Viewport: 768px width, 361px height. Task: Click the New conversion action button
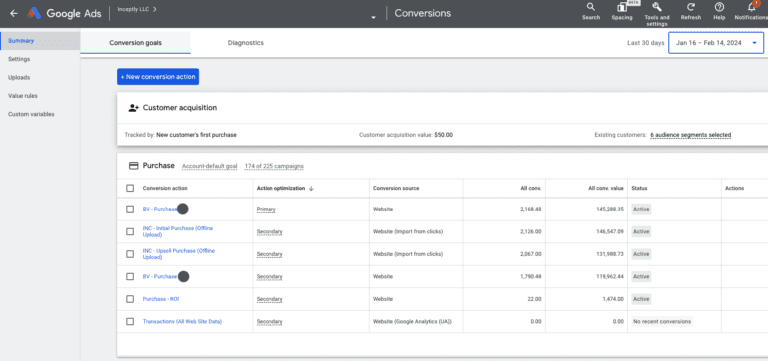click(x=158, y=77)
